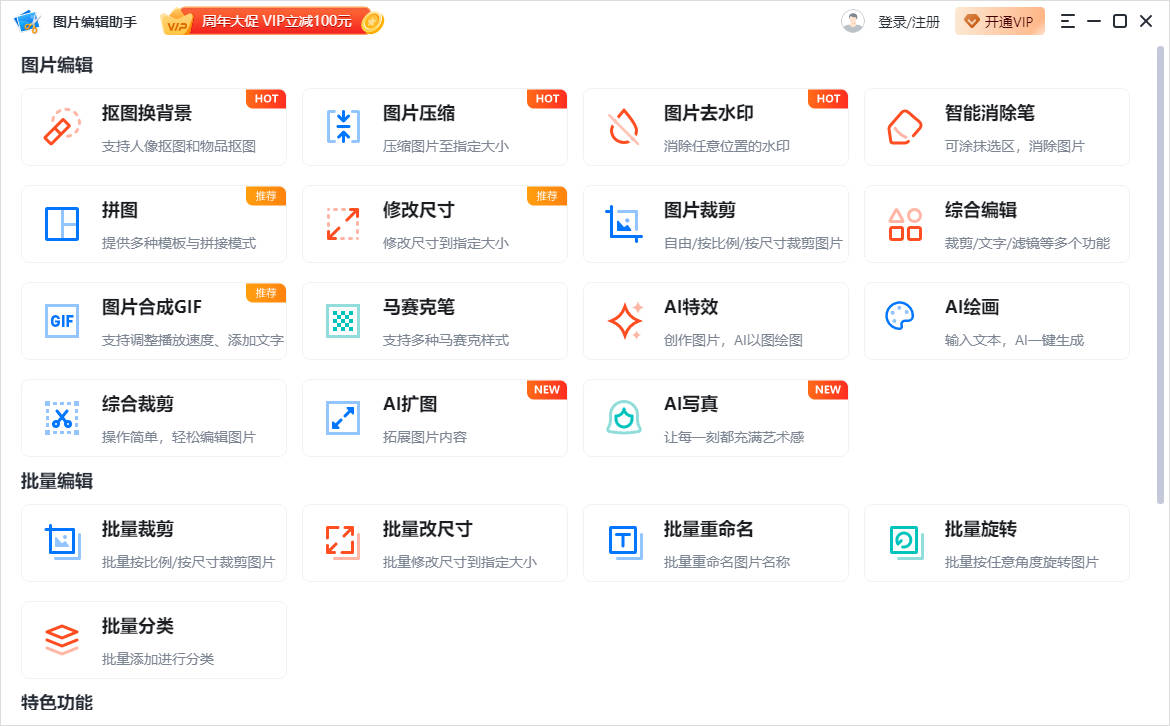Open 图片压缩 tool title
This screenshot has height=726, width=1170.
point(419,113)
